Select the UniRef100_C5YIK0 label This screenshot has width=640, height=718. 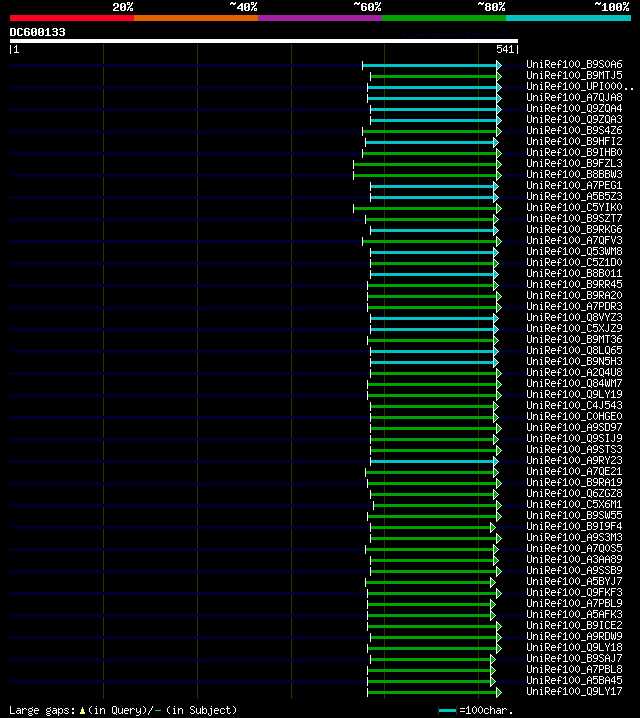(574, 207)
